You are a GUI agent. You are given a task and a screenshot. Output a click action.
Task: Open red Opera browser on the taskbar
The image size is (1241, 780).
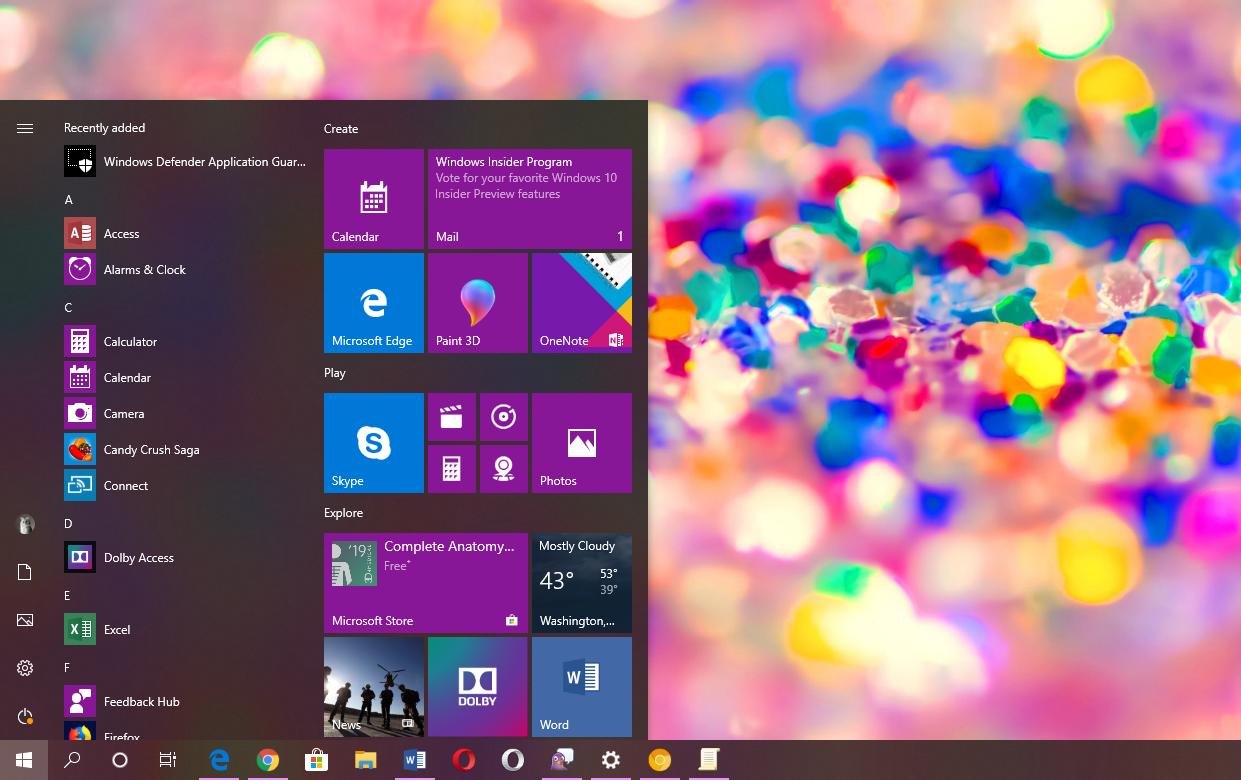coord(464,760)
